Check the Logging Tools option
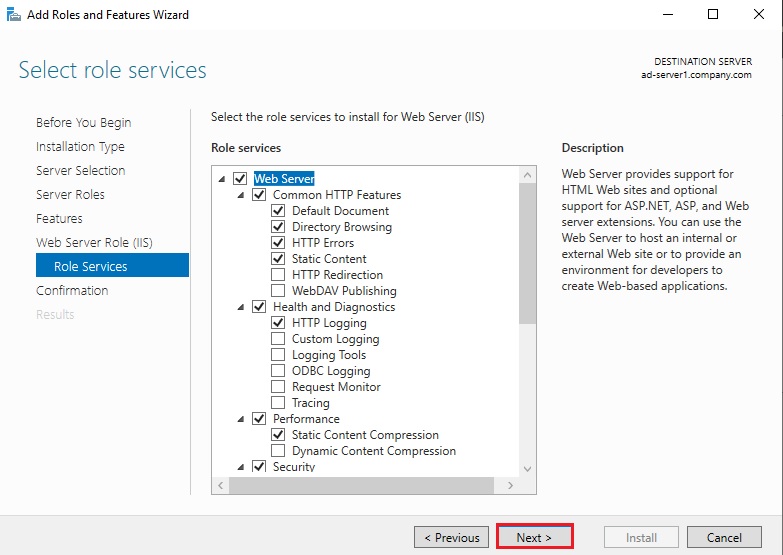This screenshot has height=555, width=783. click(278, 355)
